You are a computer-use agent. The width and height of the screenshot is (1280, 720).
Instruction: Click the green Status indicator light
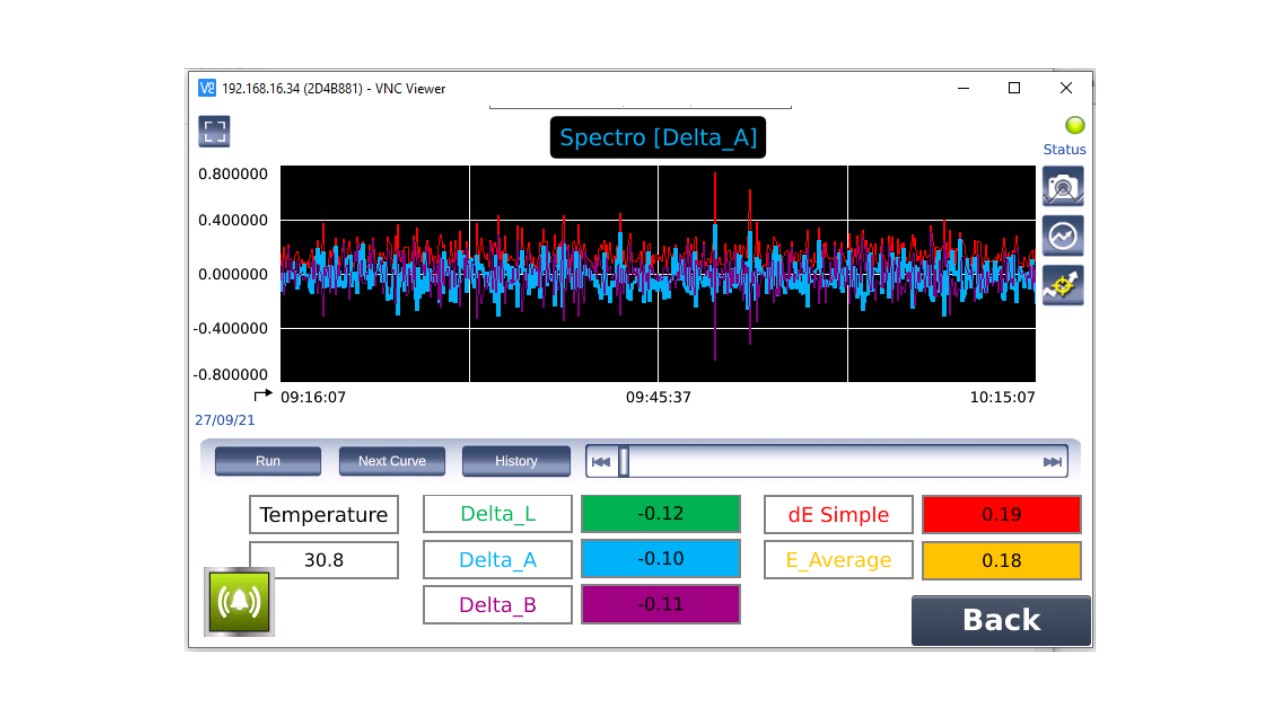point(1075,125)
